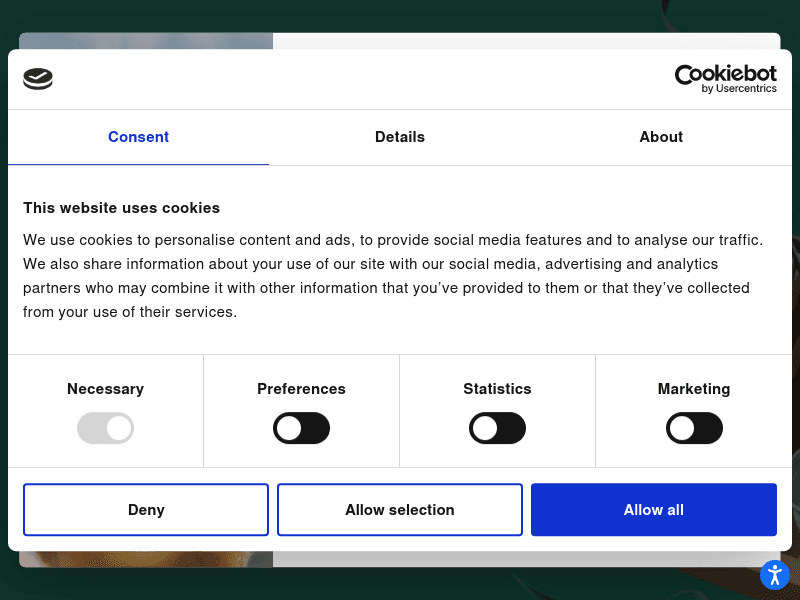Image resolution: width=800 pixels, height=600 pixels.
Task: Click the Marketing category label
Action: [x=694, y=389]
